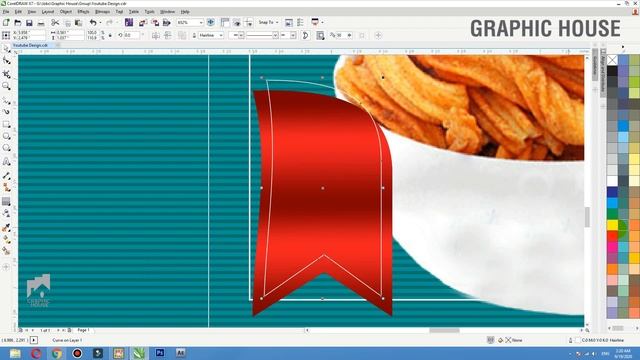Select the Color Eyedropper tool
This screenshot has width=640, height=360.
coord(7,228)
